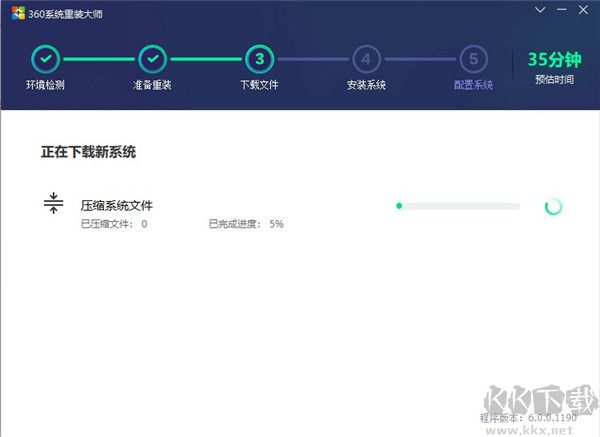Click the step 4 安装系统 circle
The height and width of the screenshot is (437, 600).
[x=367, y=59]
